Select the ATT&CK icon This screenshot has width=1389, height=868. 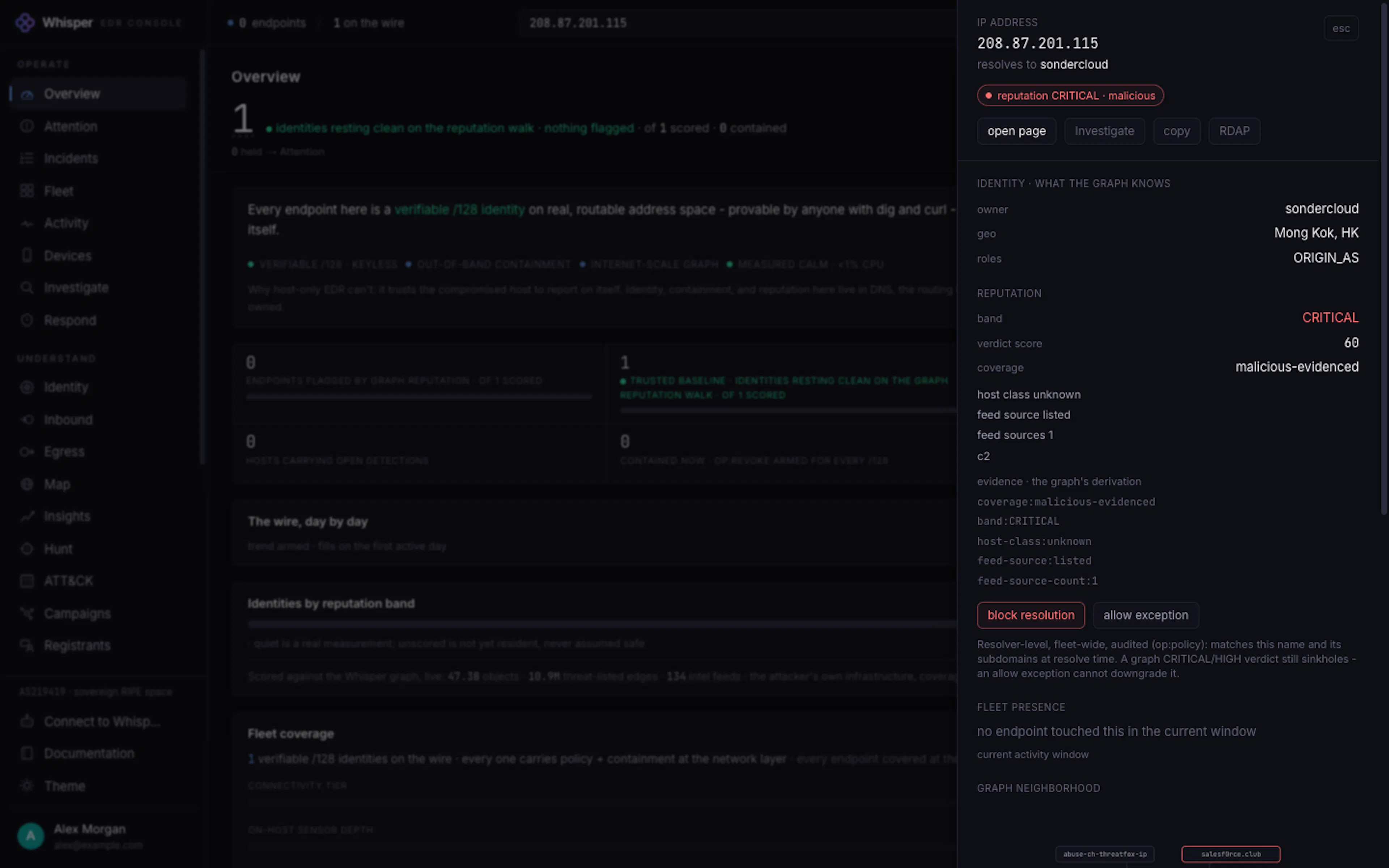click(x=27, y=581)
